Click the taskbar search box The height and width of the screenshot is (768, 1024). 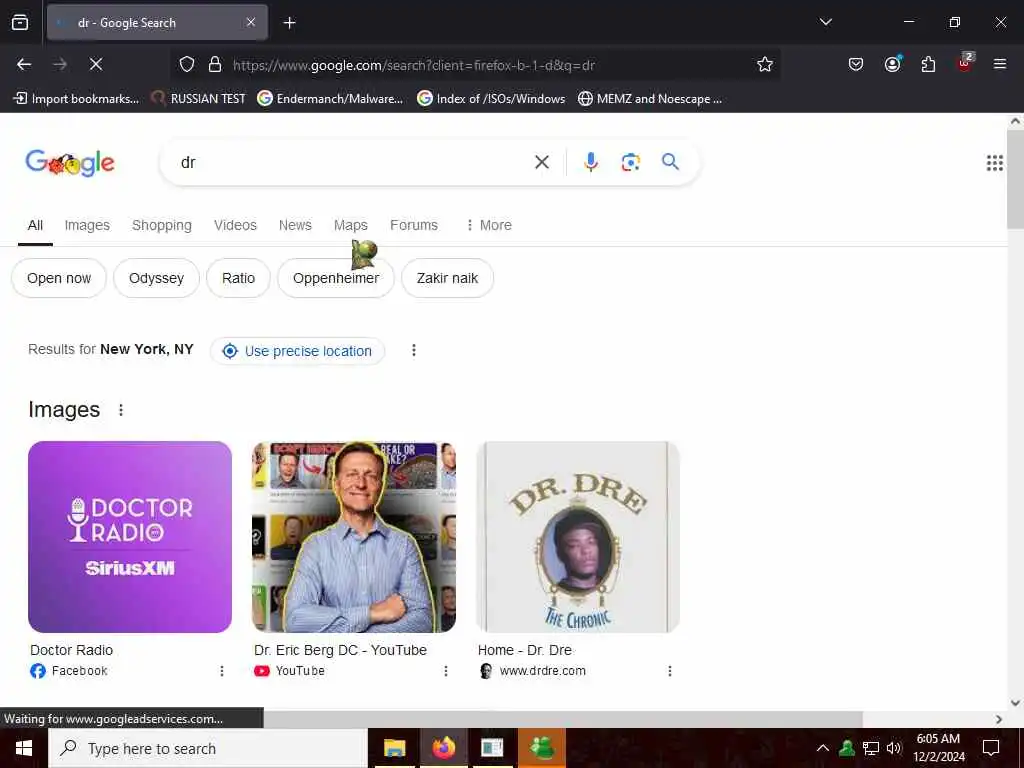(208, 748)
